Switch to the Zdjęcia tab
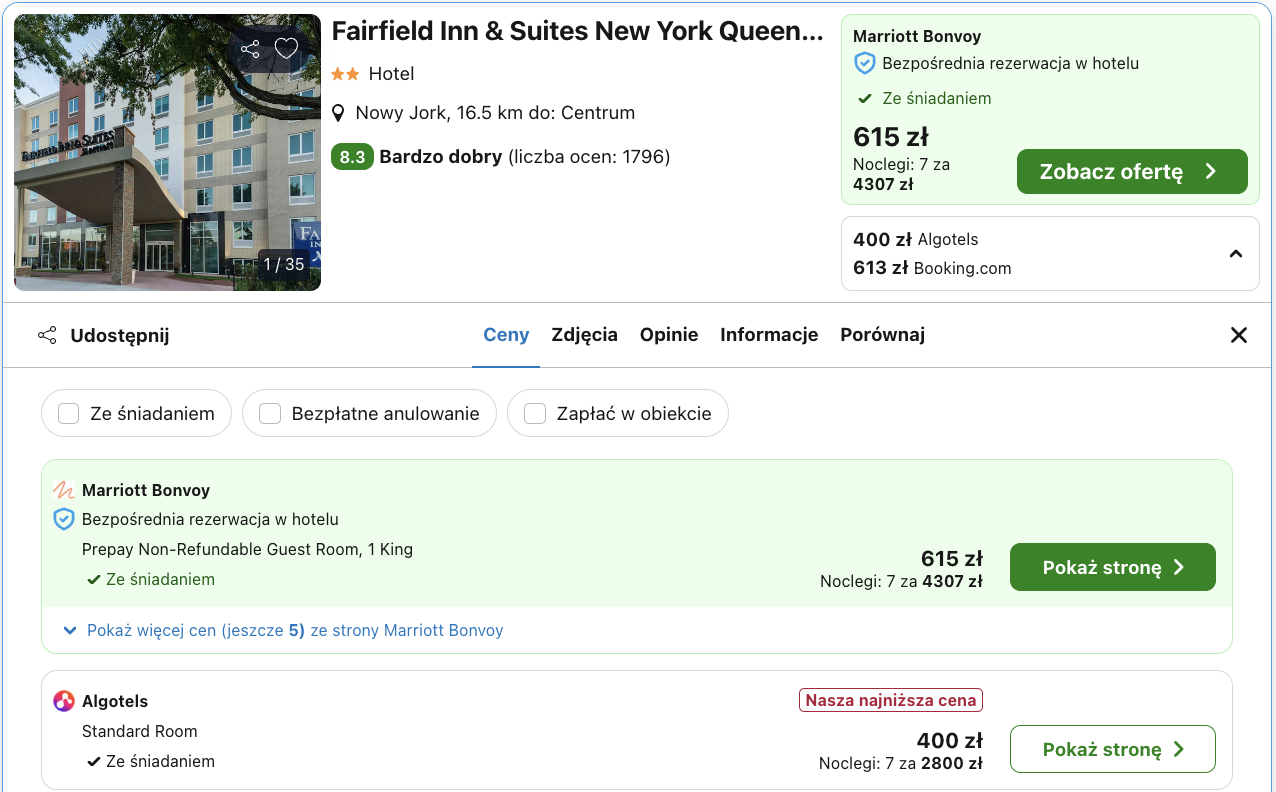 [x=584, y=335]
